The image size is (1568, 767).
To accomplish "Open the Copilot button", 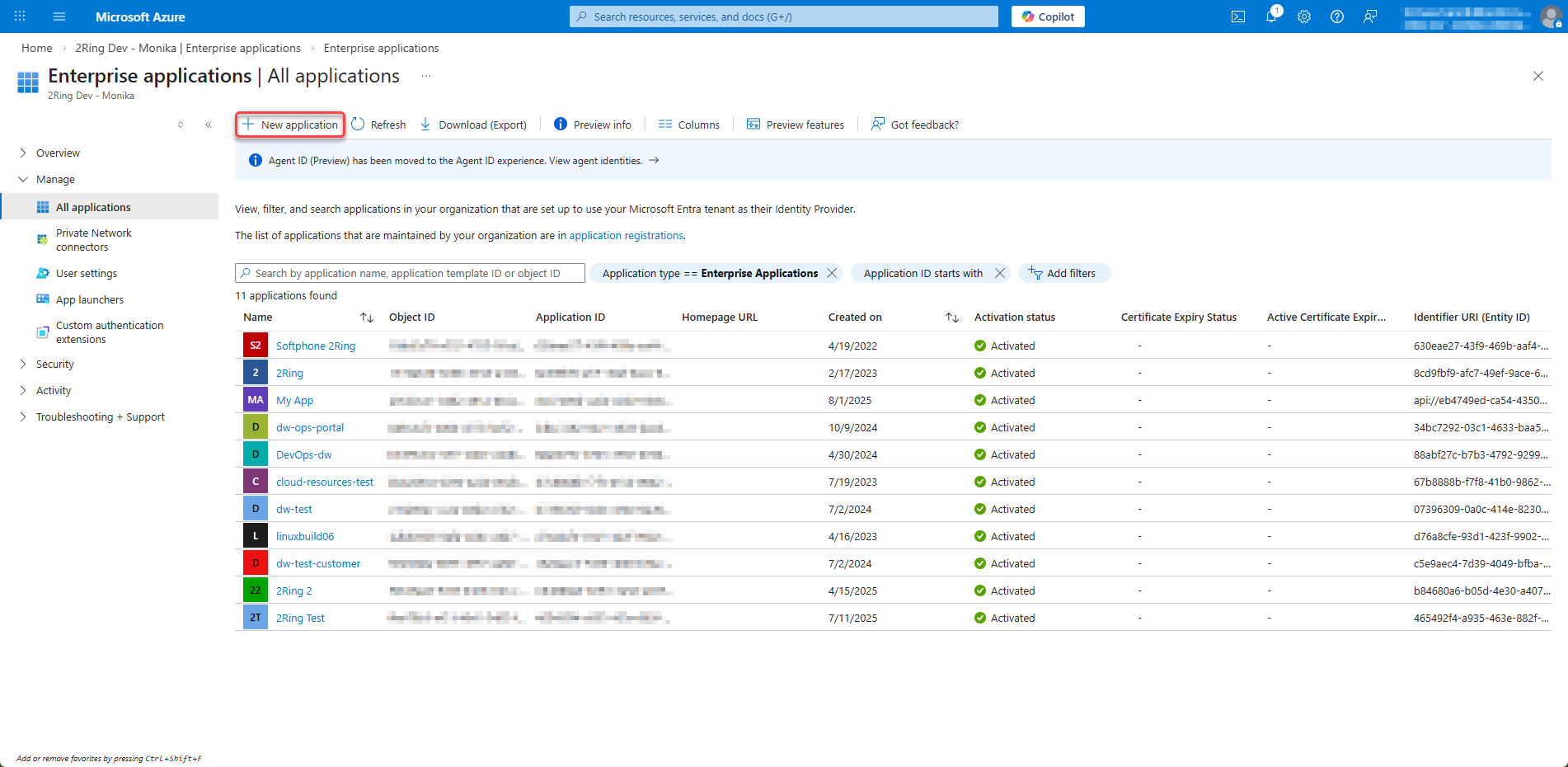I will (x=1048, y=16).
